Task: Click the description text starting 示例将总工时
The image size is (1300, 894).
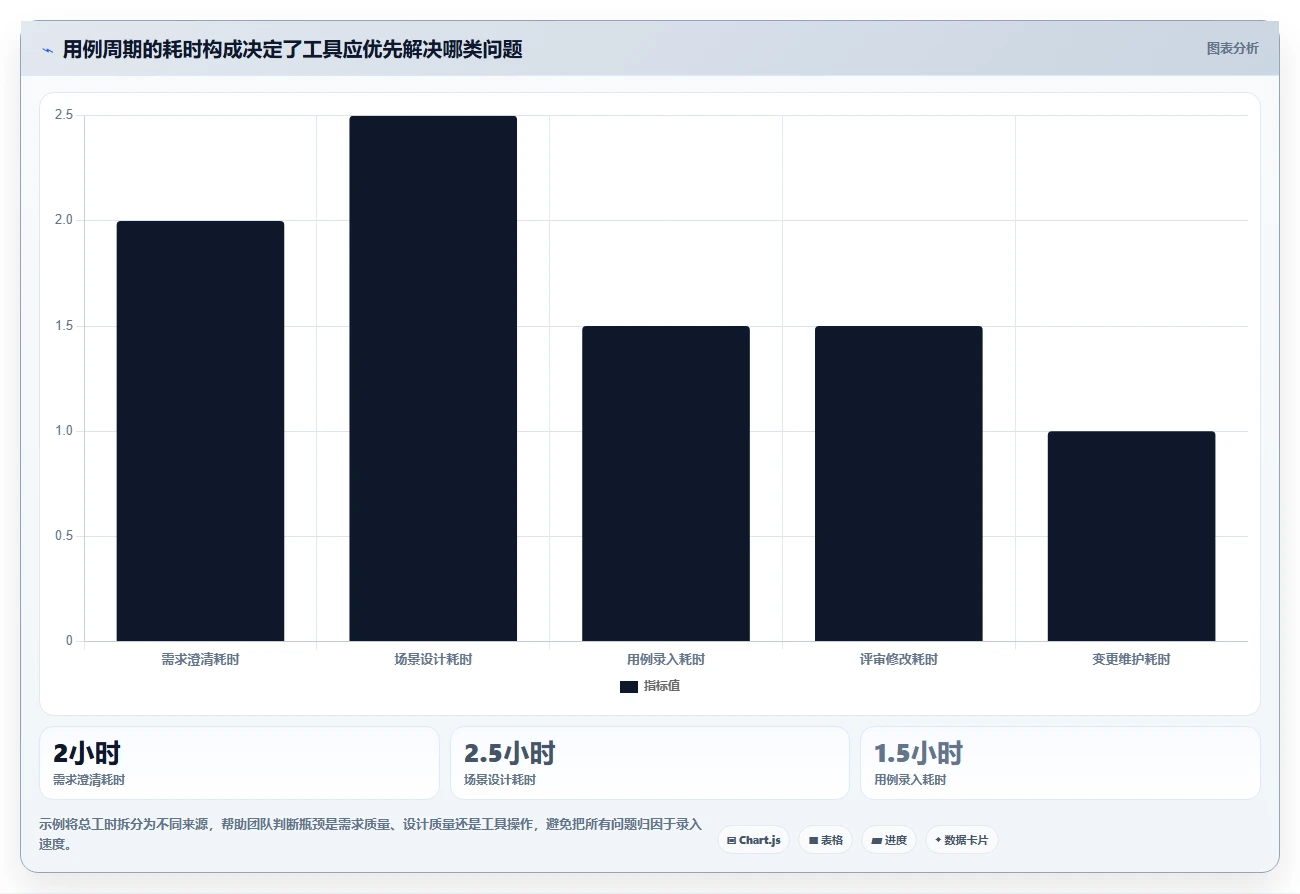Action: point(371,834)
